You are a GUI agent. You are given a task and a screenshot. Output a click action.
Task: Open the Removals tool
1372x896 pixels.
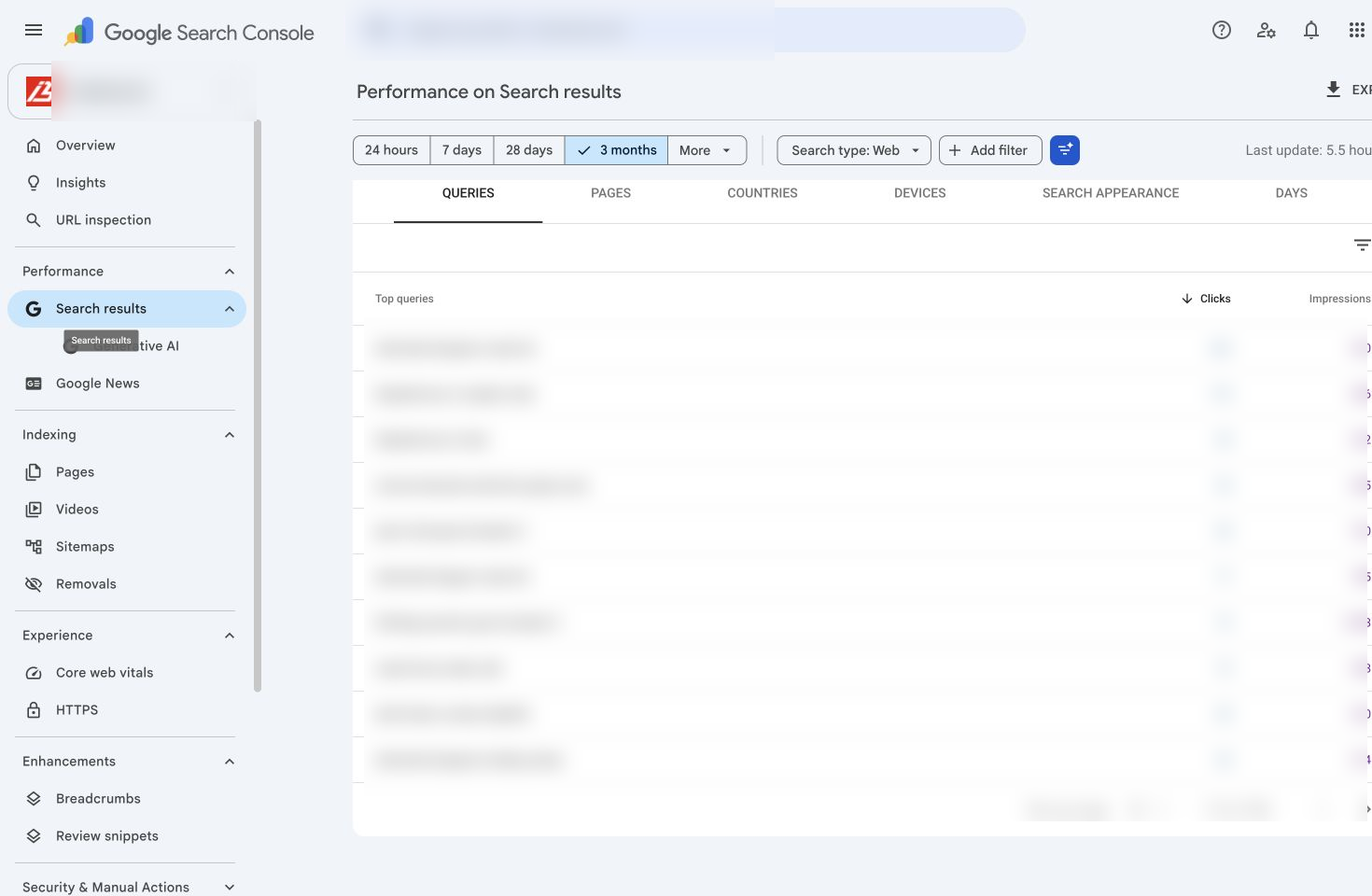click(x=127, y=584)
